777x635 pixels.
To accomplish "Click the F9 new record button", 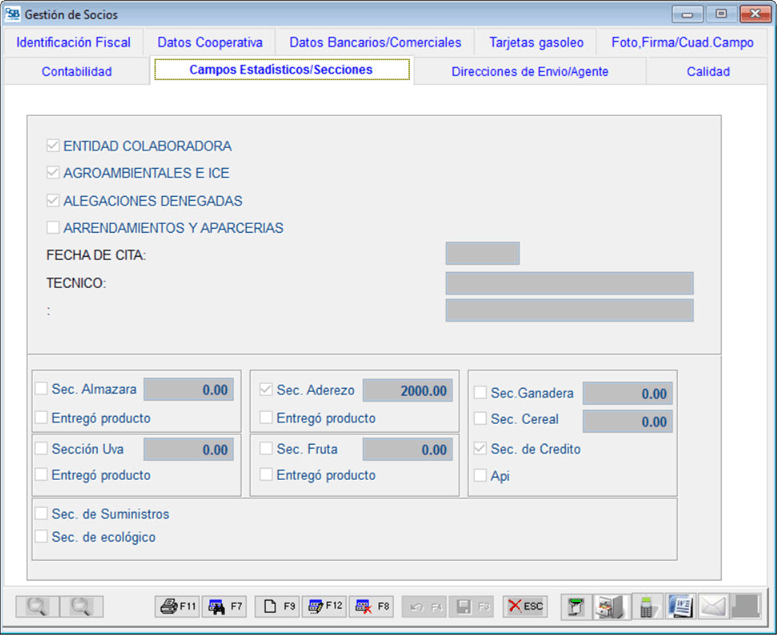I will click(x=277, y=606).
